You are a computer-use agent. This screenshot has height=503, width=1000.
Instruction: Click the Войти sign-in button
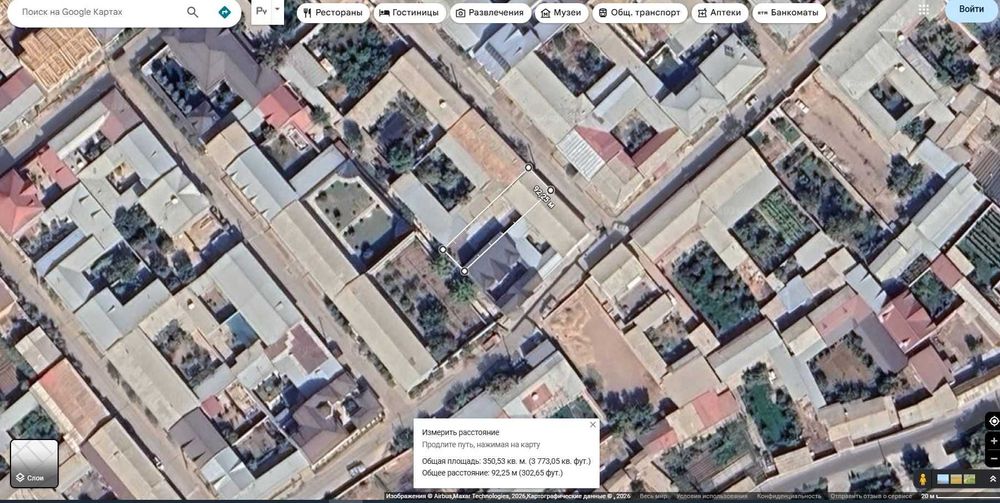point(971,10)
